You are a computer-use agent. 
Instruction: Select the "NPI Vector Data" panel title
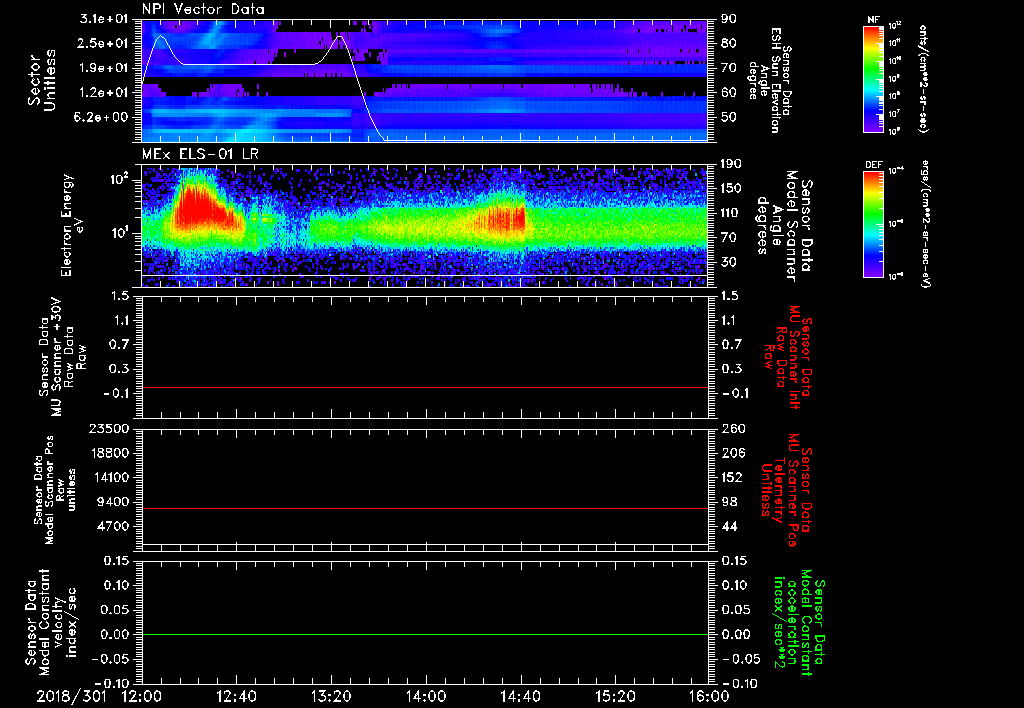[203, 9]
